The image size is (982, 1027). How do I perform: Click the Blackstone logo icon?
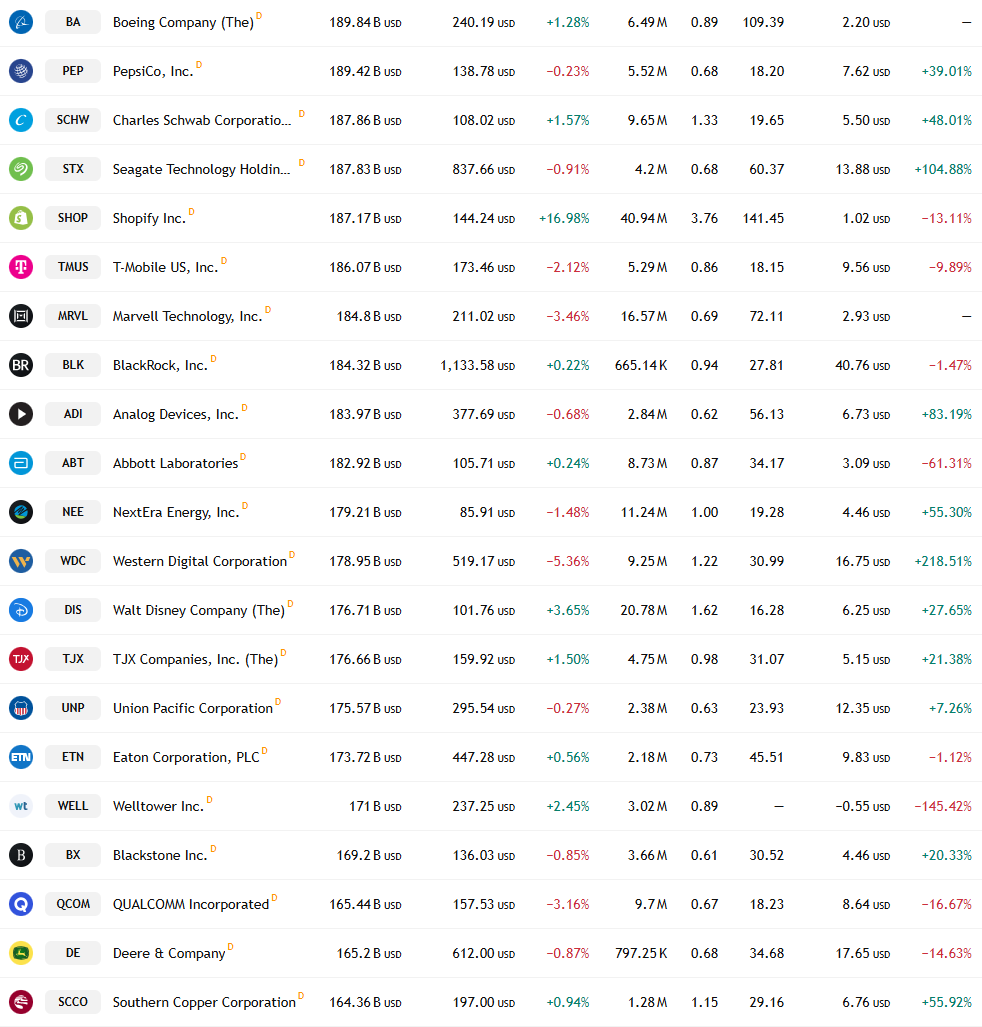click(x=21, y=855)
